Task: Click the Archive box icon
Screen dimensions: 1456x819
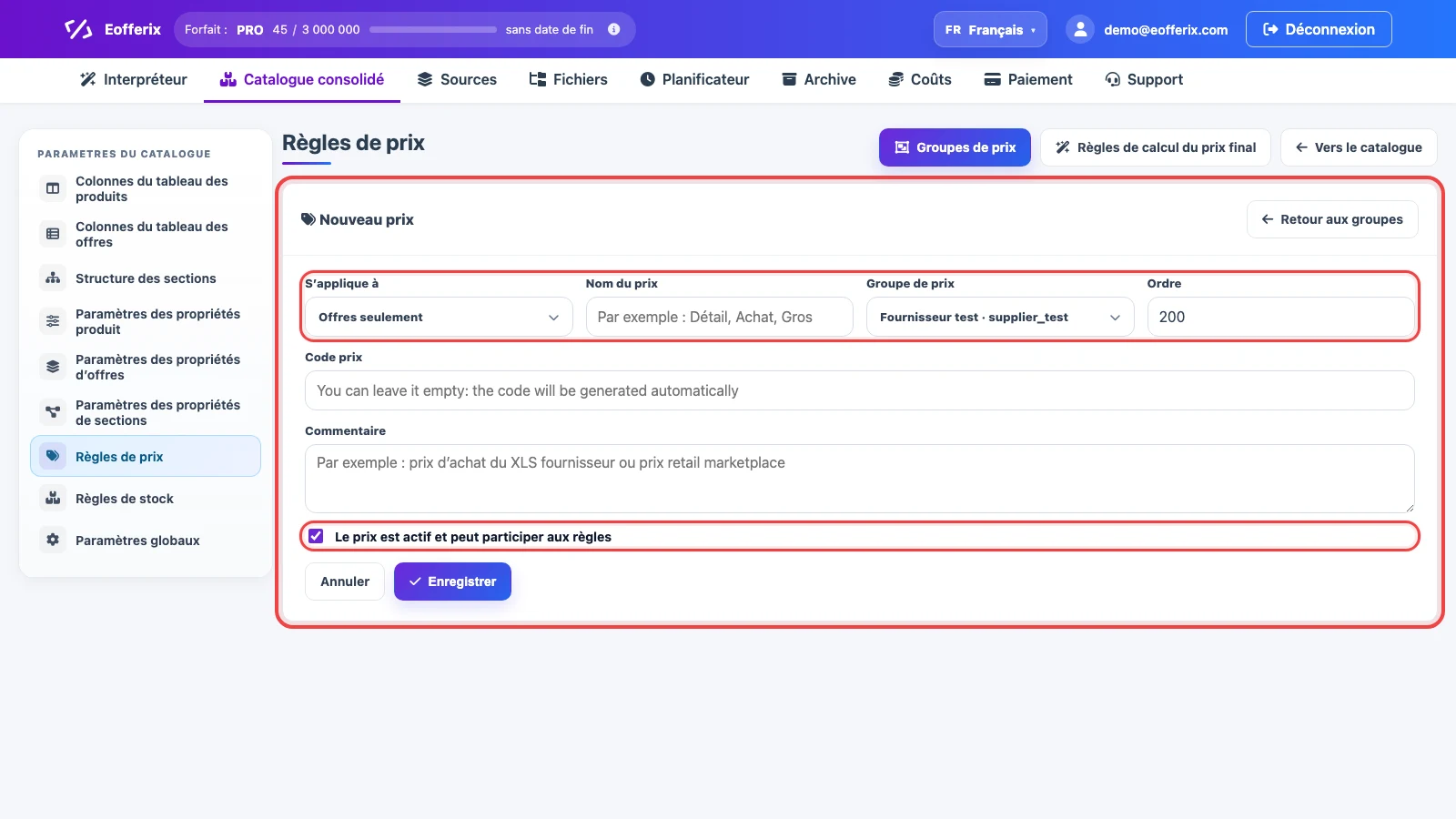Action: pyautogui.click(x=790, y=79)
